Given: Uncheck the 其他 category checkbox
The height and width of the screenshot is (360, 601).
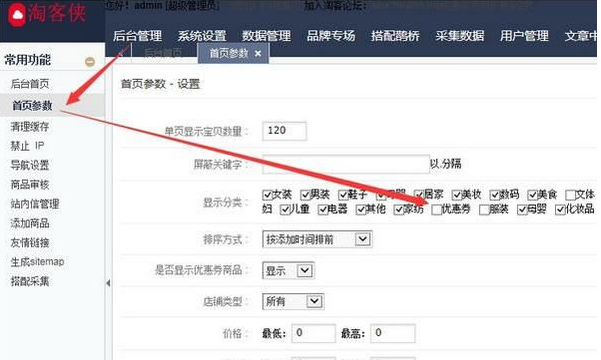Looking at the screenshot, I should click(361, 210).
